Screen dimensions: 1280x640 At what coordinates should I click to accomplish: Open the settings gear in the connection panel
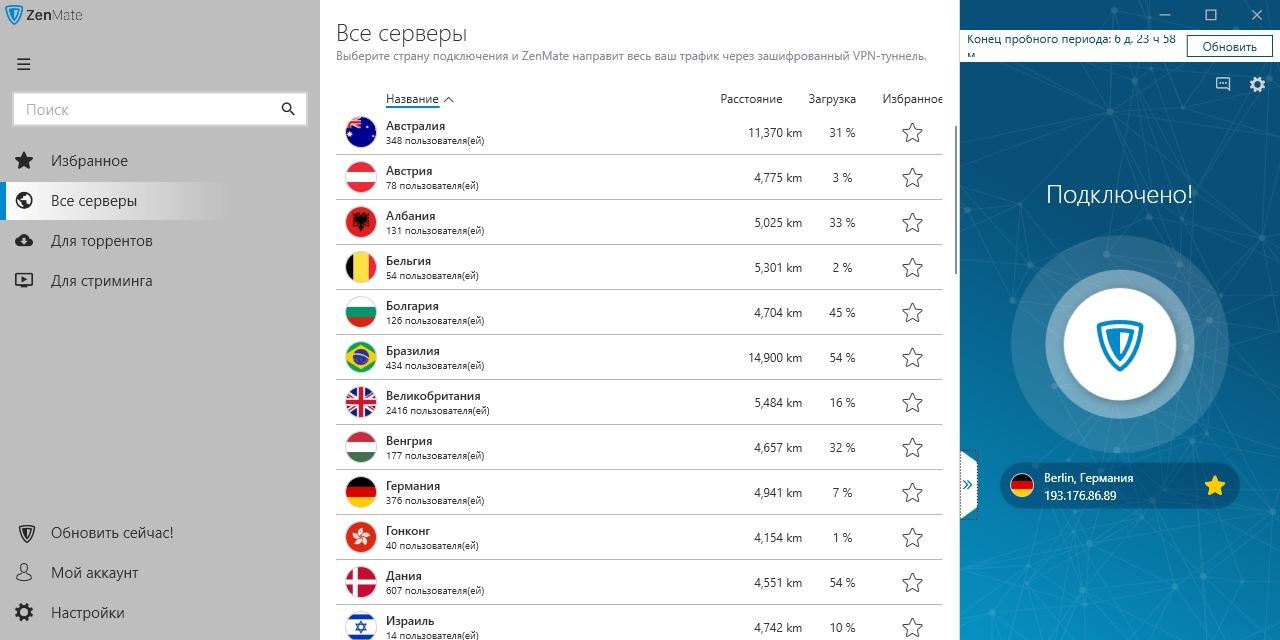click(x=1257, y=85)
